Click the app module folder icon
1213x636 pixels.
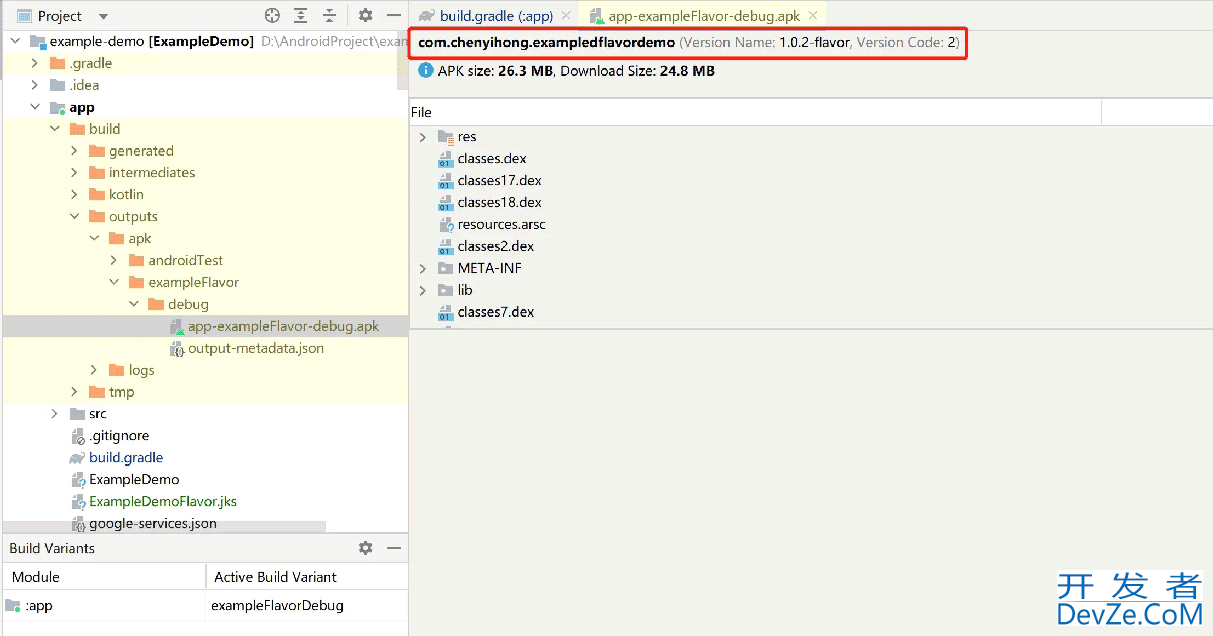pyautogui.click(x=58, y=107)
